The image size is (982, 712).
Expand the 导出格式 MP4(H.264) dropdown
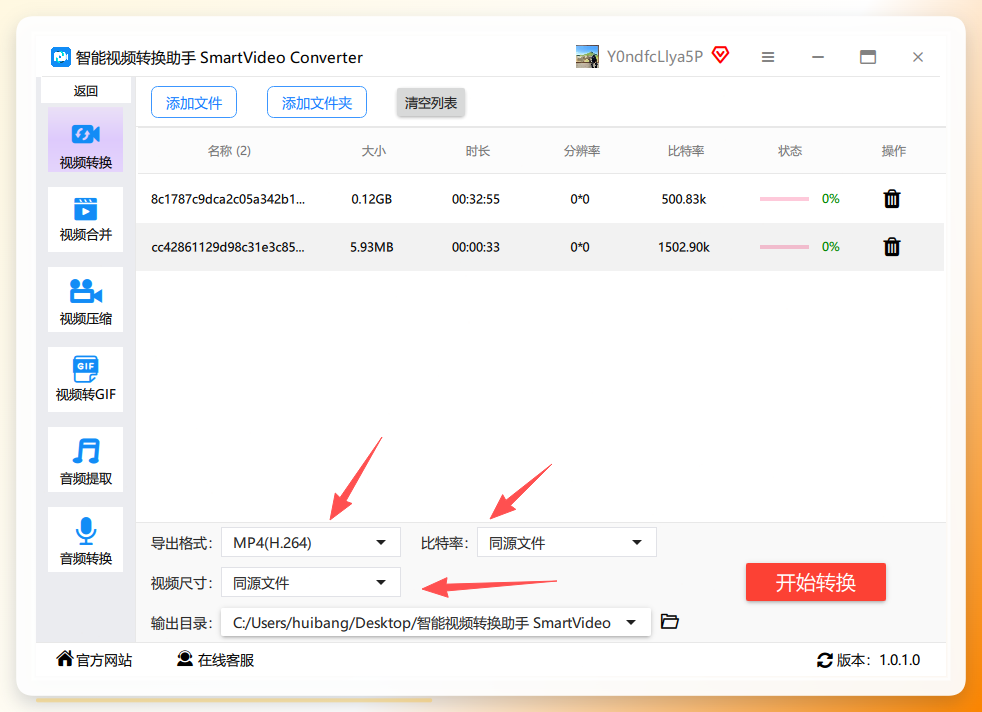(311, 542)
